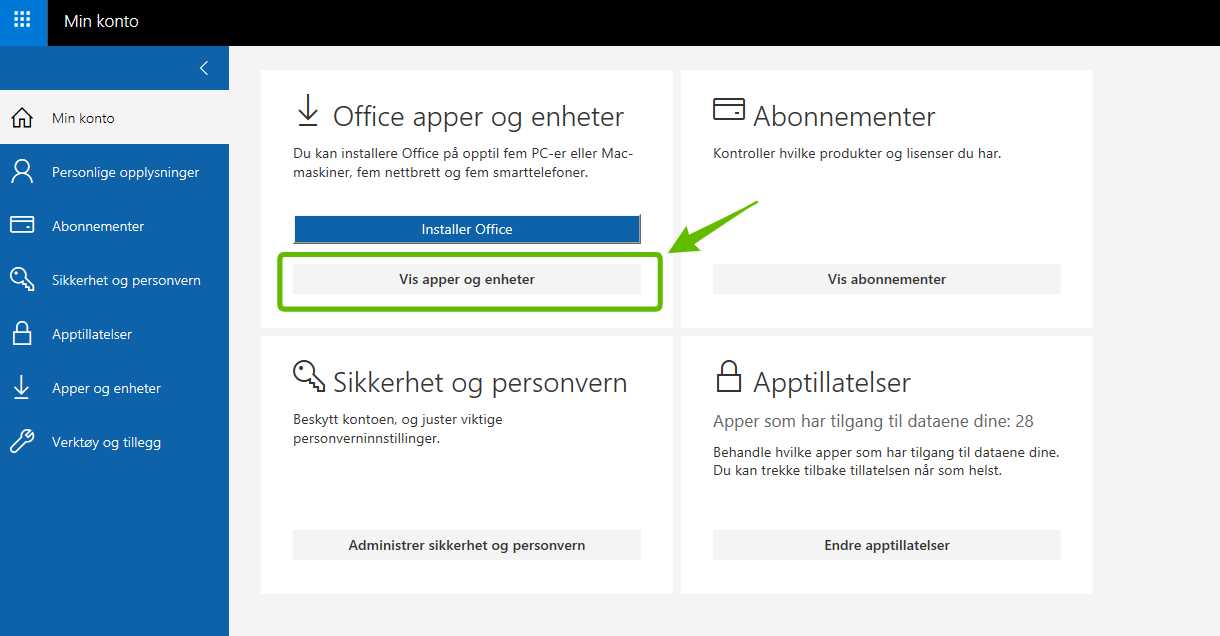Click the Installer Office button

[x=467, y=229]
